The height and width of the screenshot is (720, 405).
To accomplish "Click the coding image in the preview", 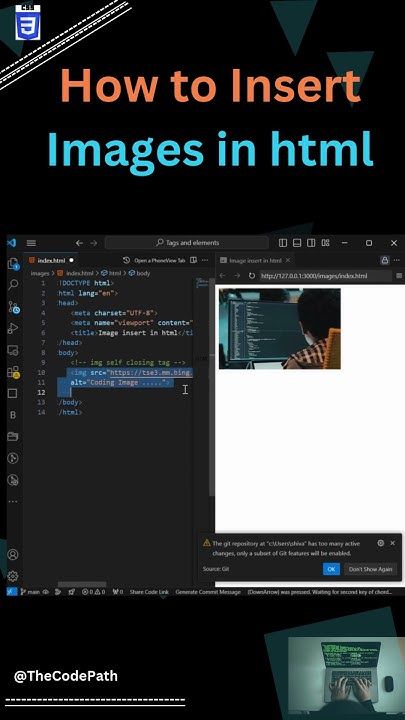I will click(x=280, y=329).
